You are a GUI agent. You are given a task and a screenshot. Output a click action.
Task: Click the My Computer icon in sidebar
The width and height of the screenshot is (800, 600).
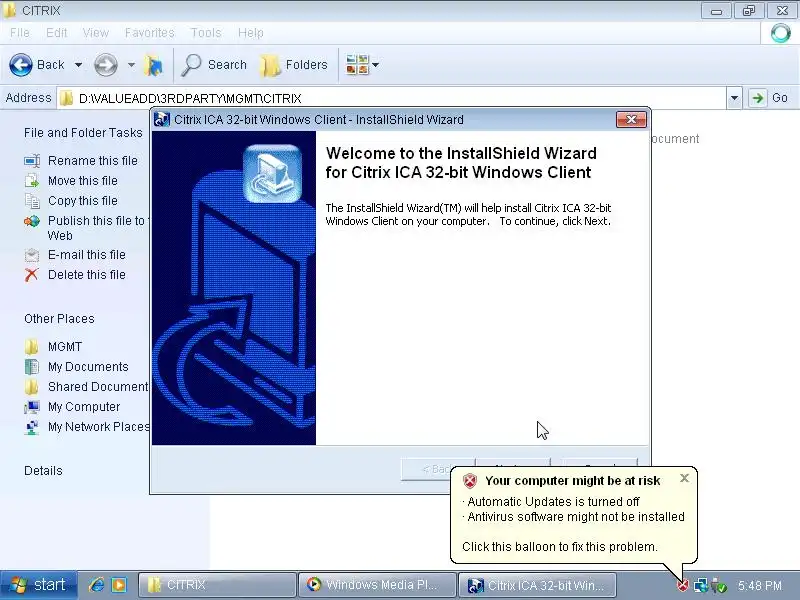point(32,407)
